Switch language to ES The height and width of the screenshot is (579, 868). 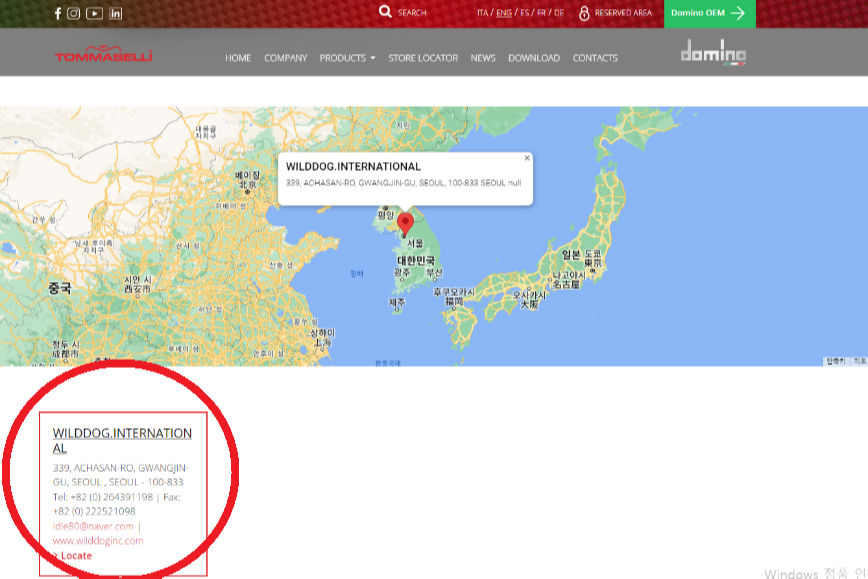524,13
